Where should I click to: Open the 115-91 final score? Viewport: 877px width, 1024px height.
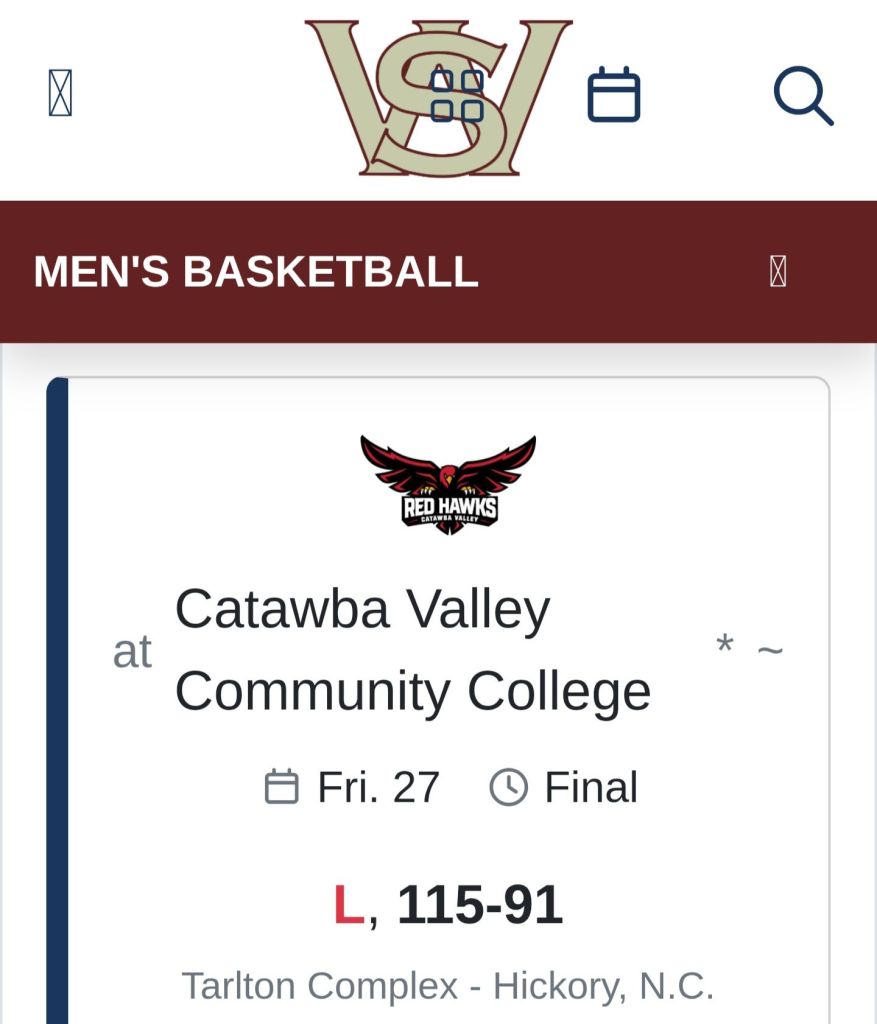(479, 905)
